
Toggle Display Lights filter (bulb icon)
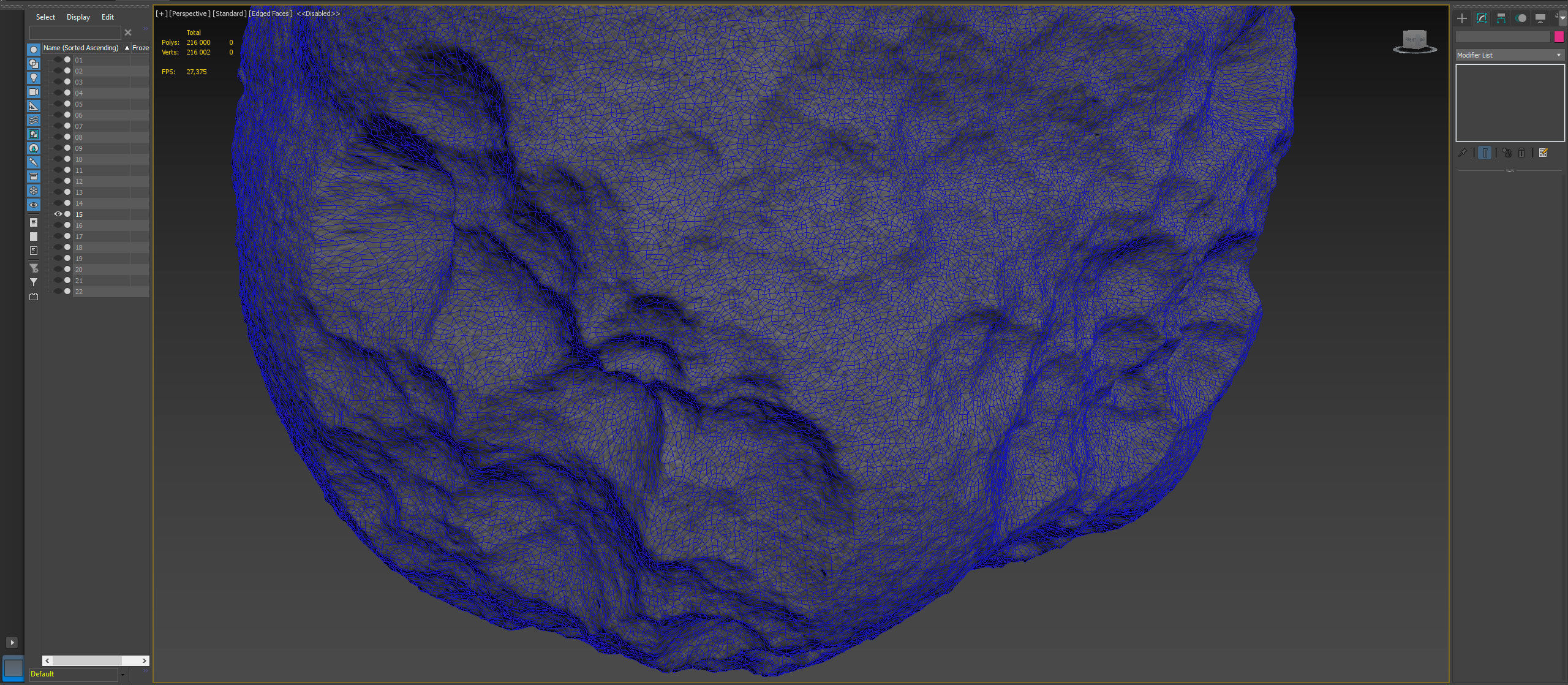34,78
